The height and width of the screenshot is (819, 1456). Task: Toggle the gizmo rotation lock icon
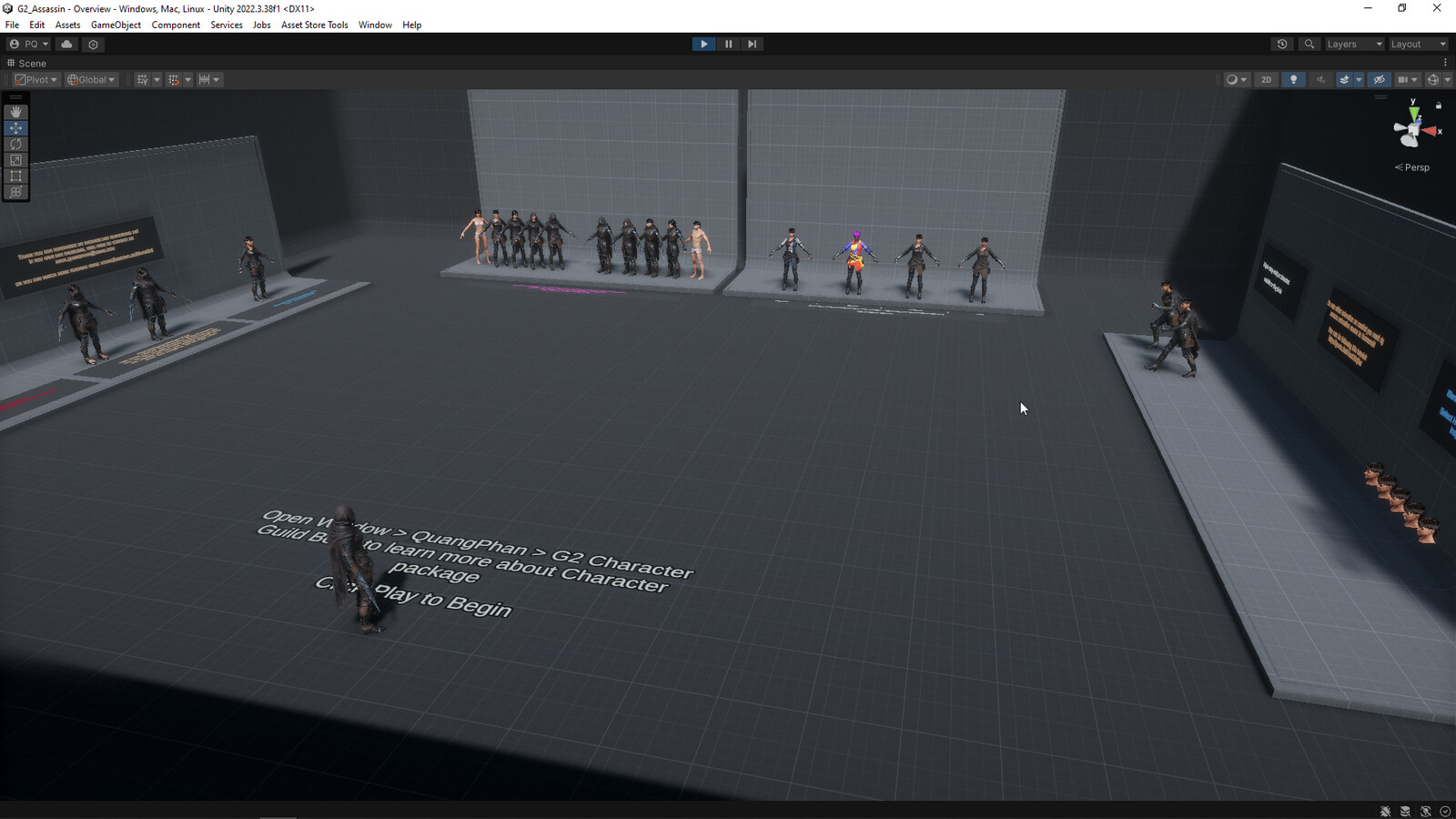tap(1439, 106)
